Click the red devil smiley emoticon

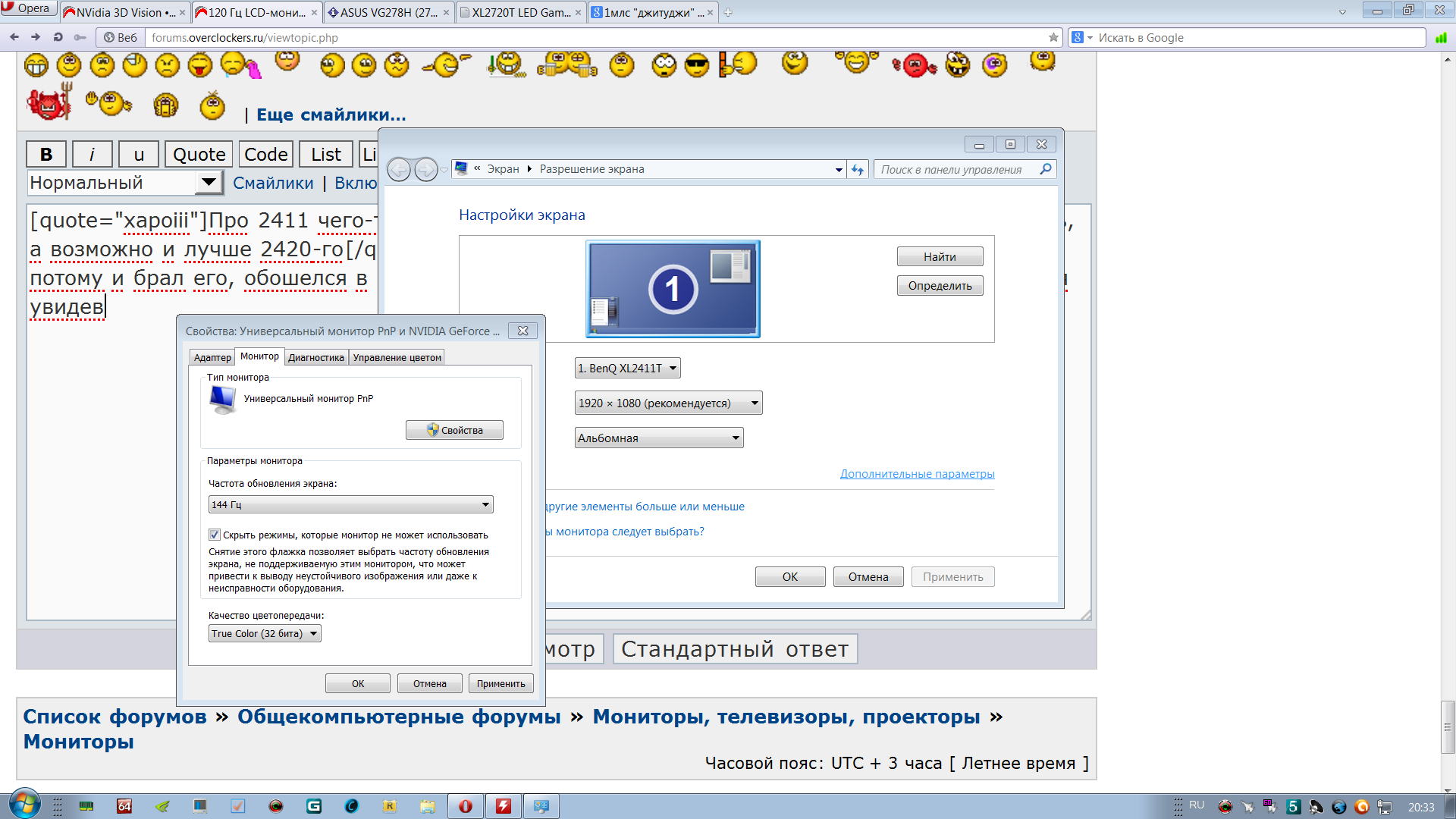click(49, 104)
